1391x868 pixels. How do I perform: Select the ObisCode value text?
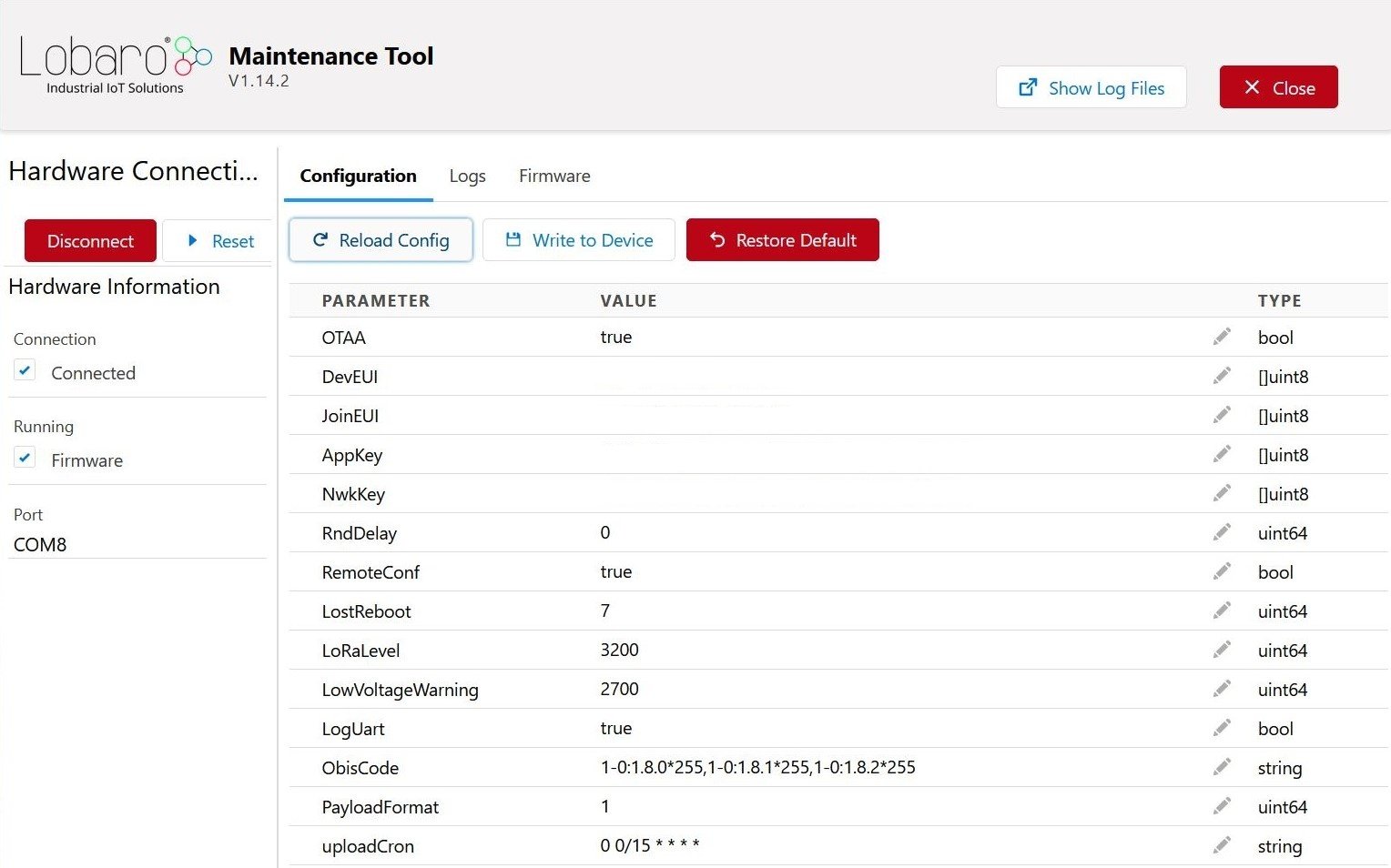pyautogui.click(x=757, y=767)
